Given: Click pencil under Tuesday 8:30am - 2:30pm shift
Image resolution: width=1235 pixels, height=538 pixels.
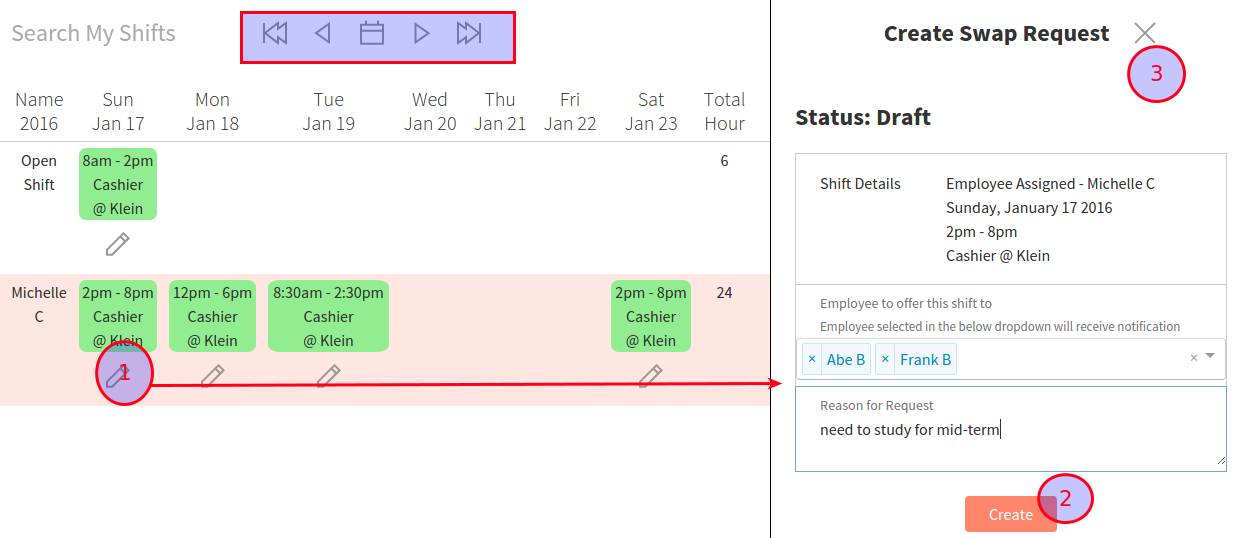Looking at the screenshot, I should pos(328,376).
